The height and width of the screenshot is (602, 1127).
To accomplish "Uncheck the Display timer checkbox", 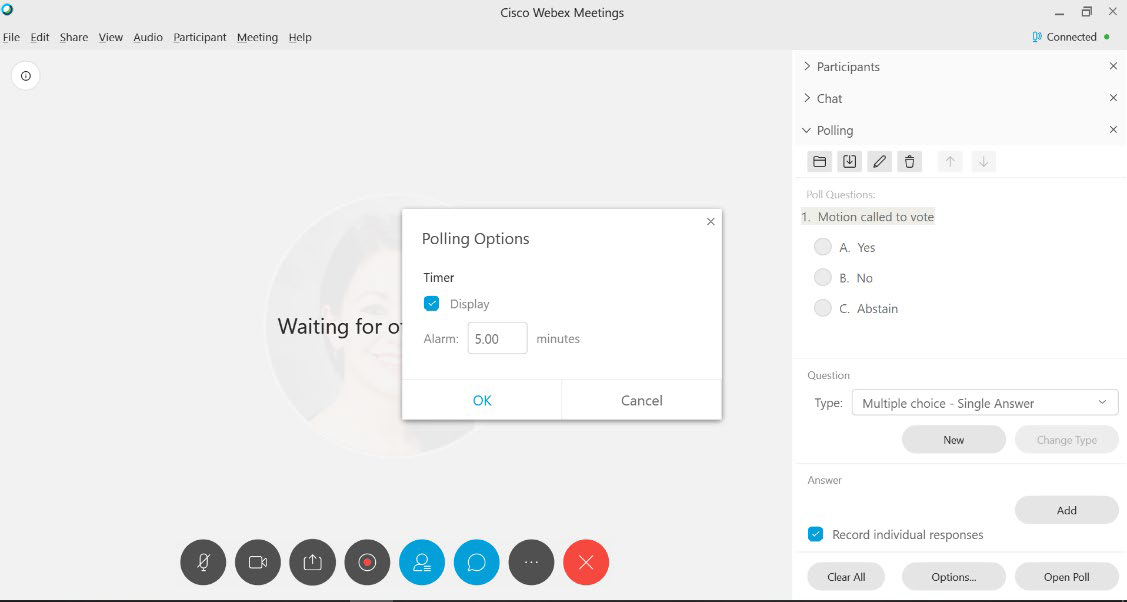I will pos(431,304).
